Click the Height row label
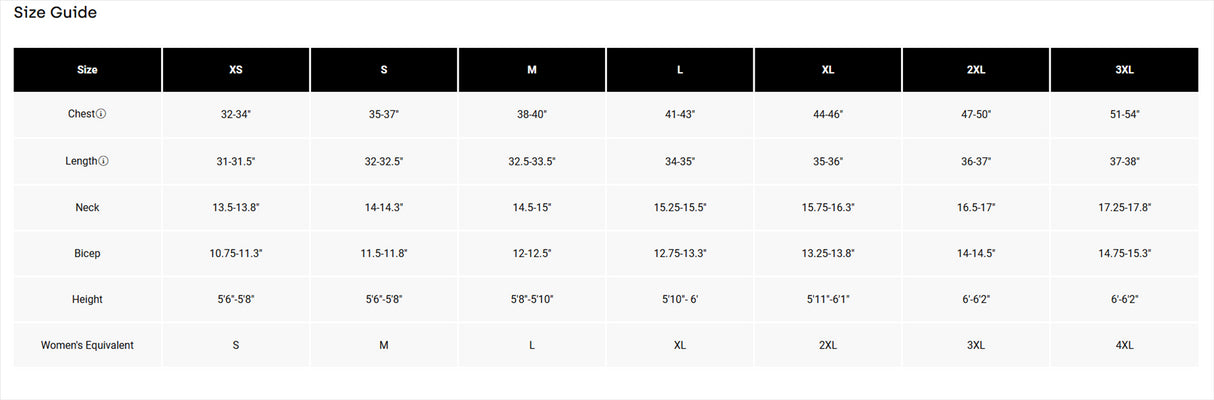The width and height of the screenshot is (1214, 400). click(87, 299)
